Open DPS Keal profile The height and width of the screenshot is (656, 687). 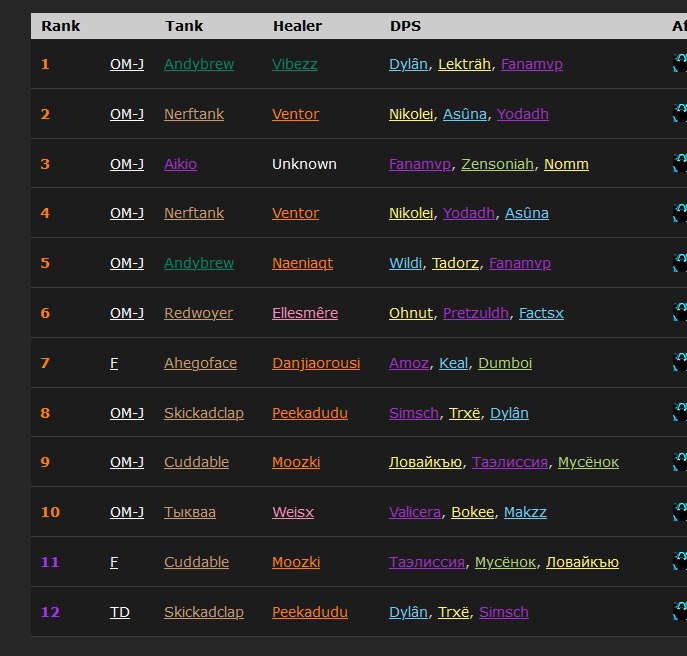click(x=453, y=363)
